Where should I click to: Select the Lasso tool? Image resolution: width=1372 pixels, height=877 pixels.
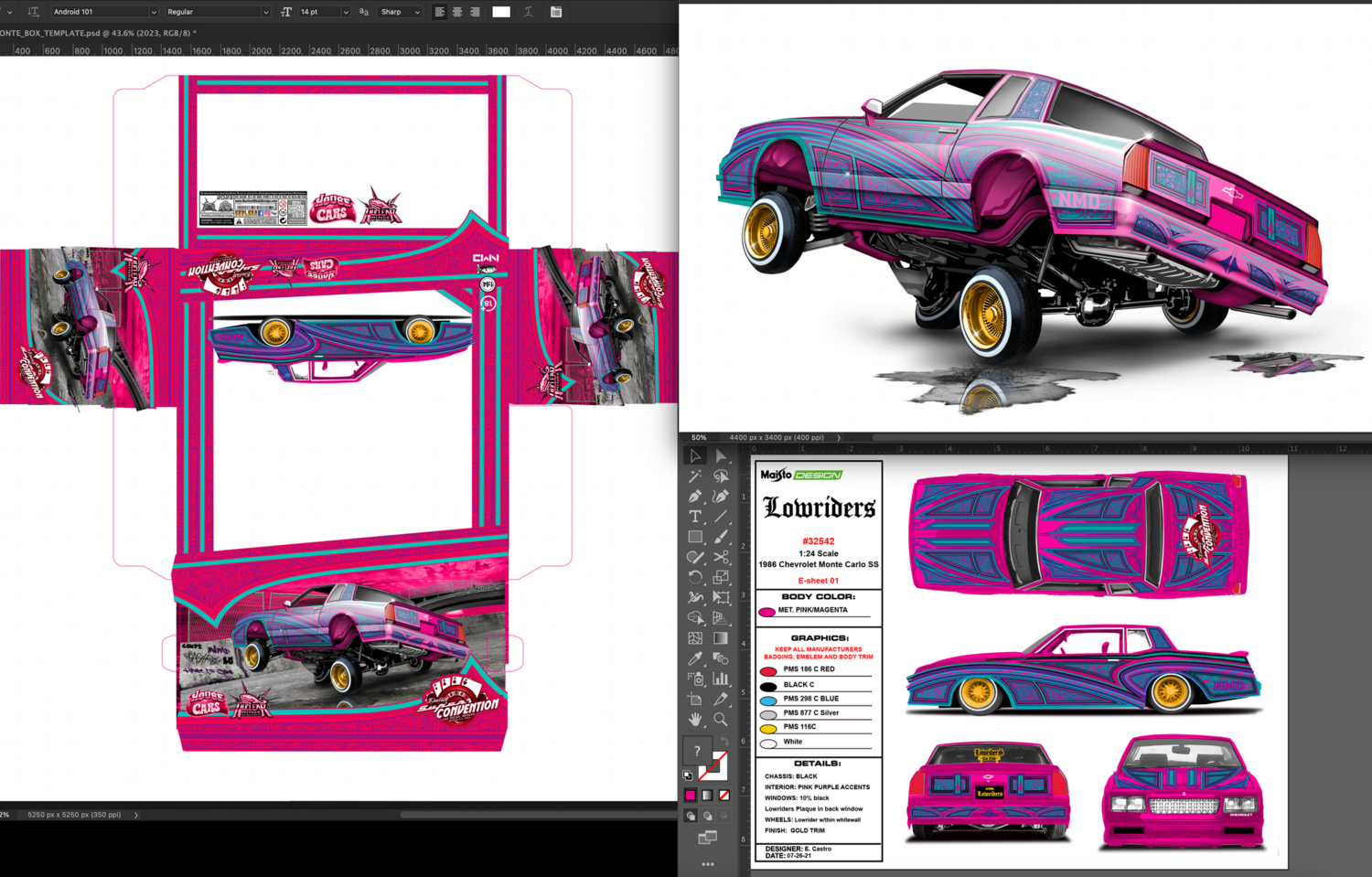click(721, 476)
